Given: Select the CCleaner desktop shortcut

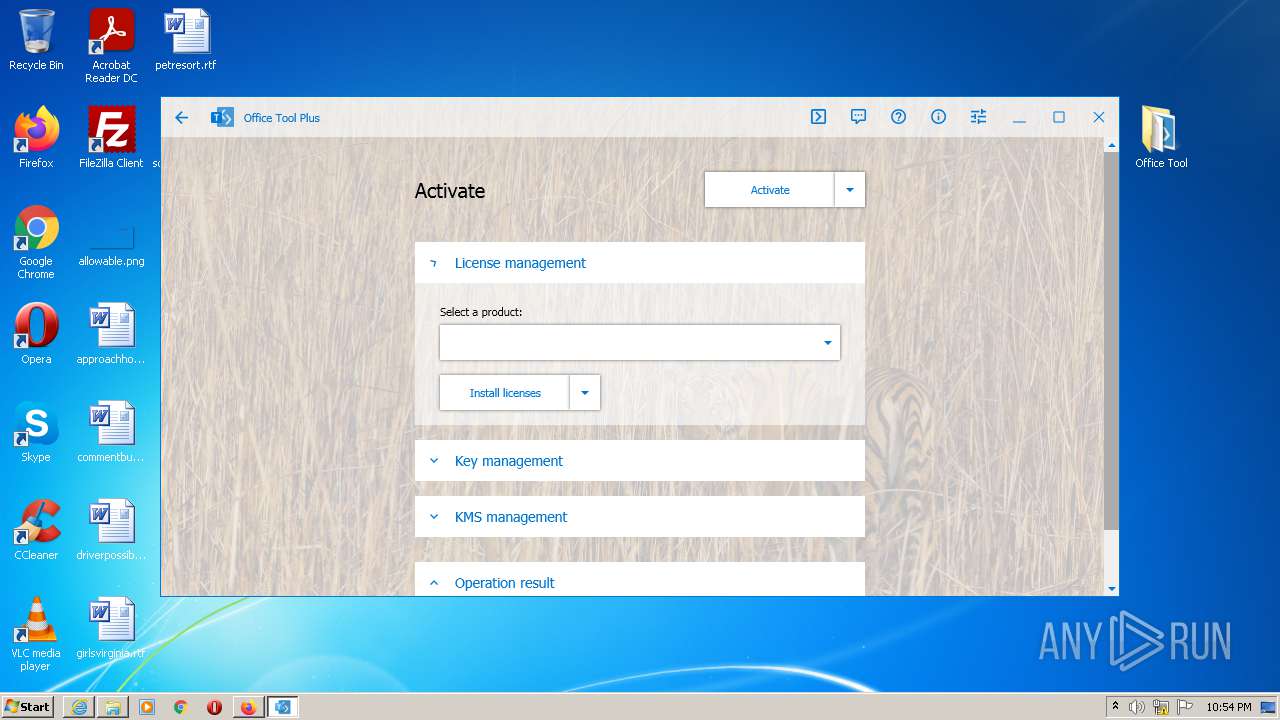Looking at the screenshot, I should (36, 530).
